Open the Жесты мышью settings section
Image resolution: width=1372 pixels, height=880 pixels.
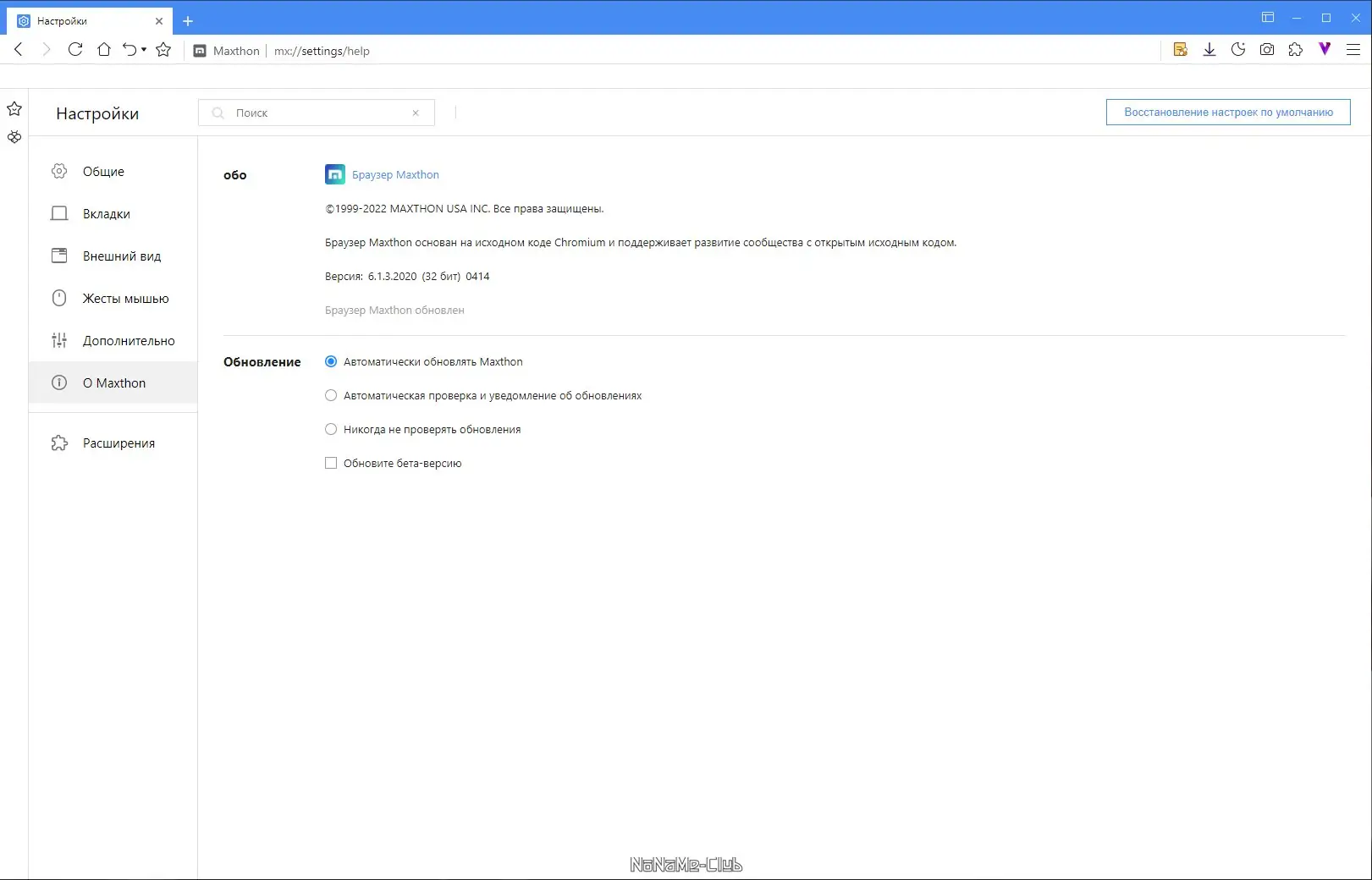pyautogui.click(x=113, y=298)
